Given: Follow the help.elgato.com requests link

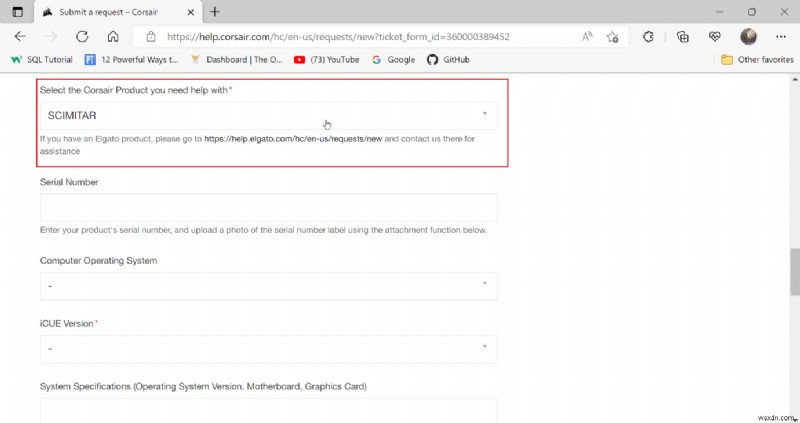Looking at the screenshot, I should 293,139.
